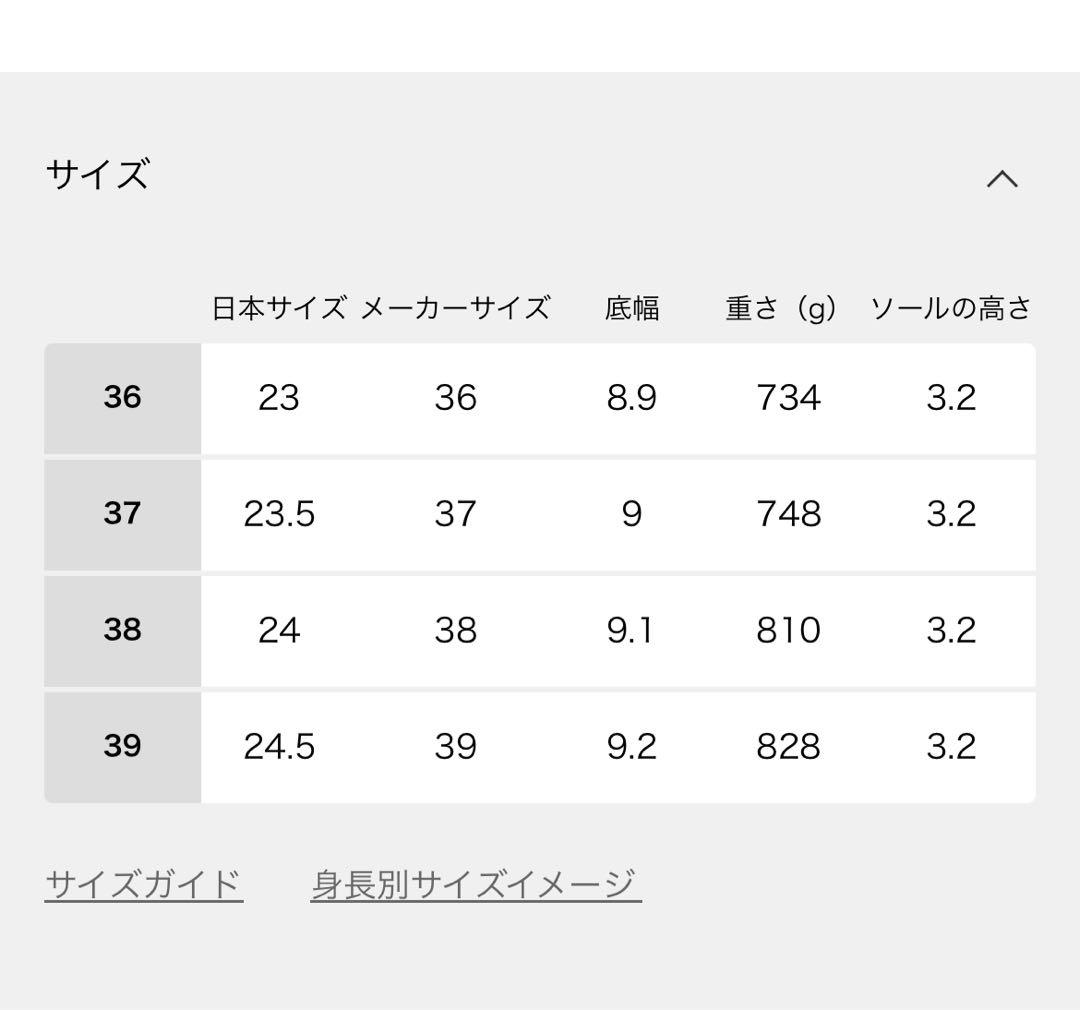This screenshot has width=1080, height=1010.
Task: Select size row 36
Action: (121, 398)
